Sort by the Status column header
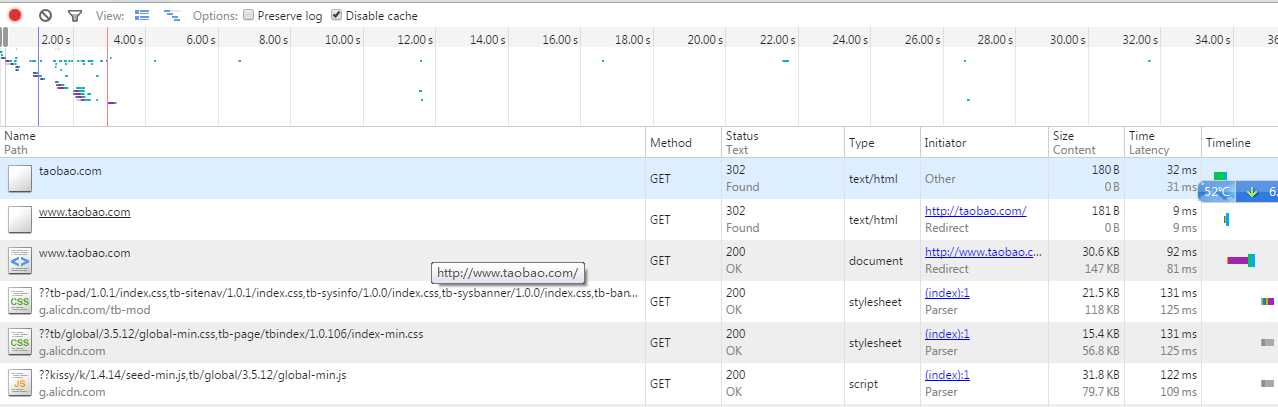The image size is (1278, 407). [x=783, y=142]
